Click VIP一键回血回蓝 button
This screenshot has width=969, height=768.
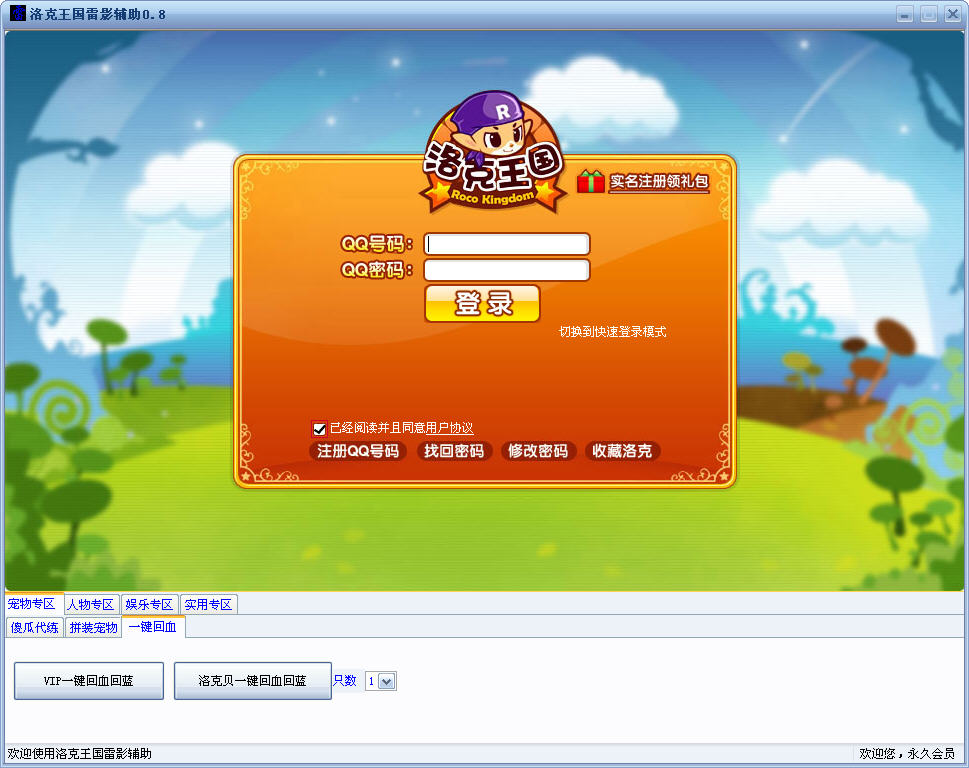pos(89,681)
